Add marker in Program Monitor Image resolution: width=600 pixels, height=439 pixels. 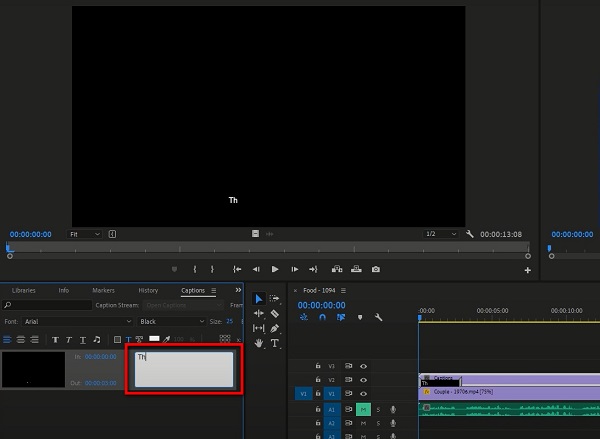[x=174, y=269]
